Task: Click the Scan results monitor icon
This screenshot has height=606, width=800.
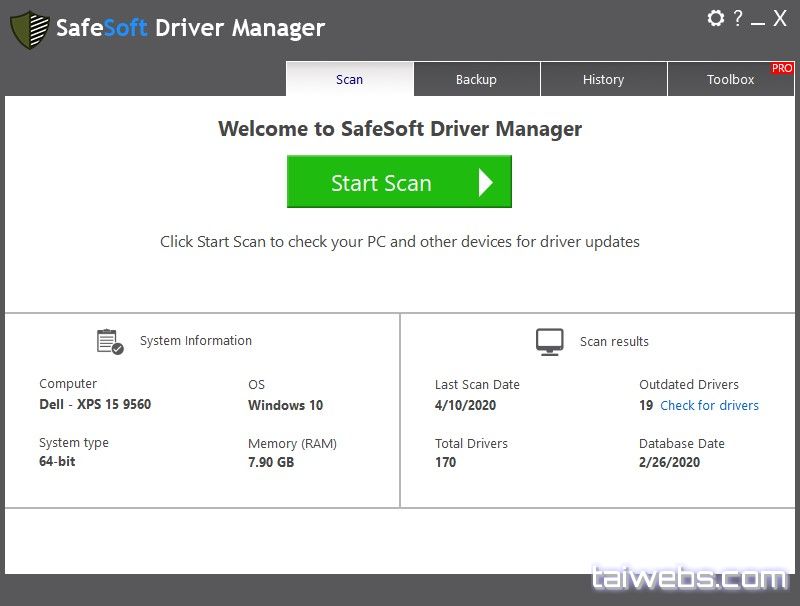Action: 549,341
